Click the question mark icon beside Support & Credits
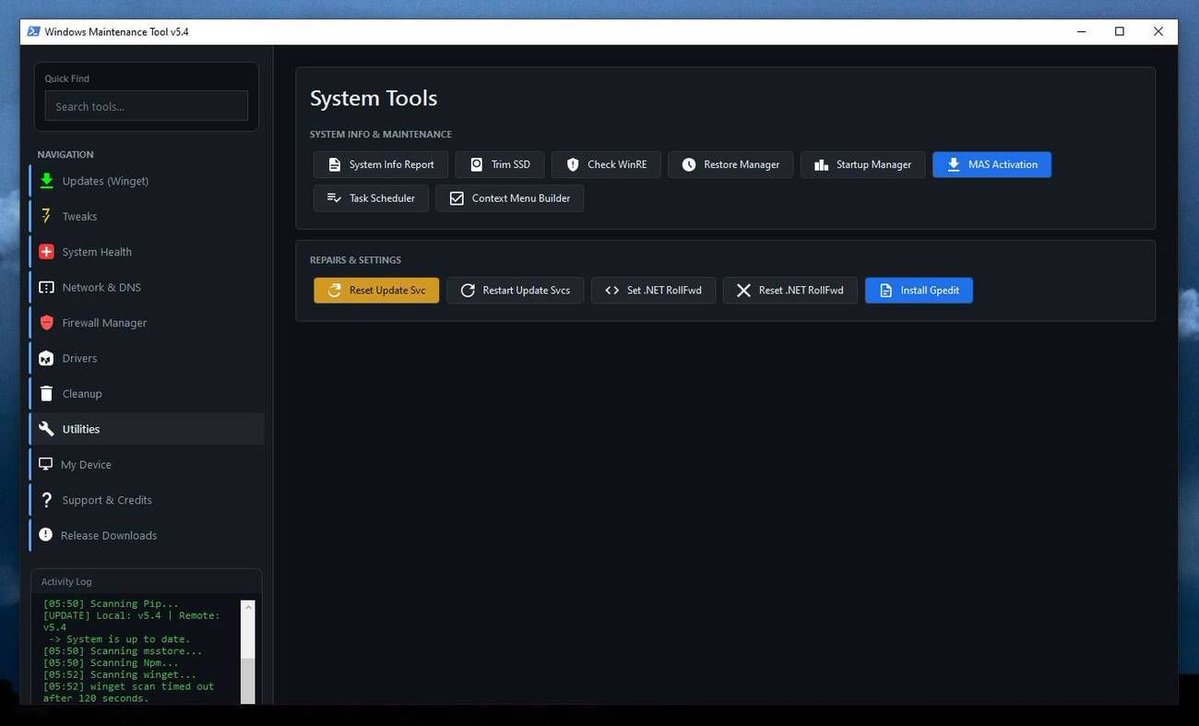 pyautogui.click(x=47, y=500)
